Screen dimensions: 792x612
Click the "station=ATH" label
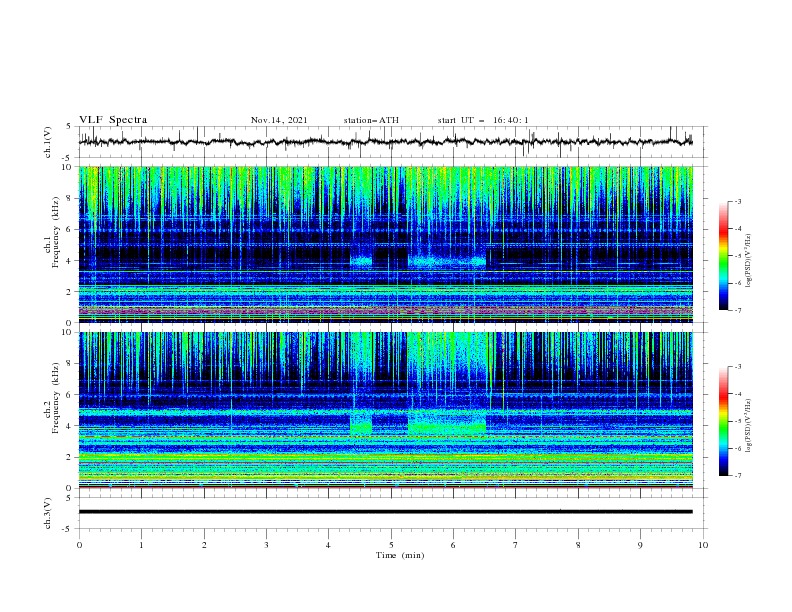371,120
